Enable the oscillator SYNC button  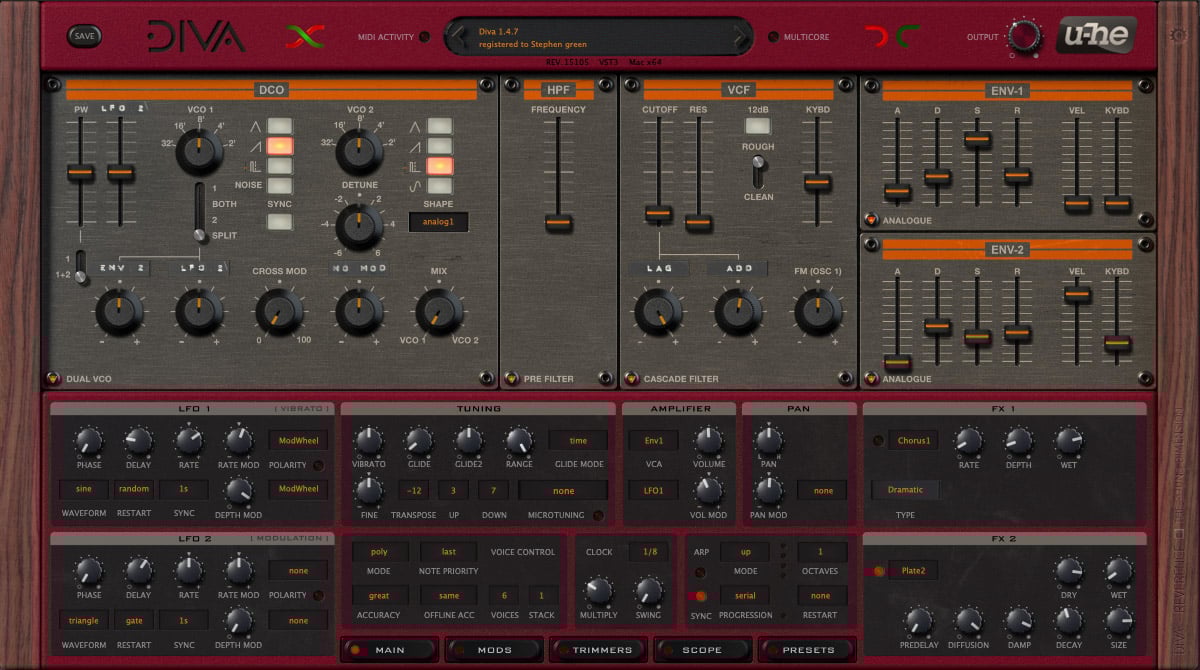[x=280, y=221]
